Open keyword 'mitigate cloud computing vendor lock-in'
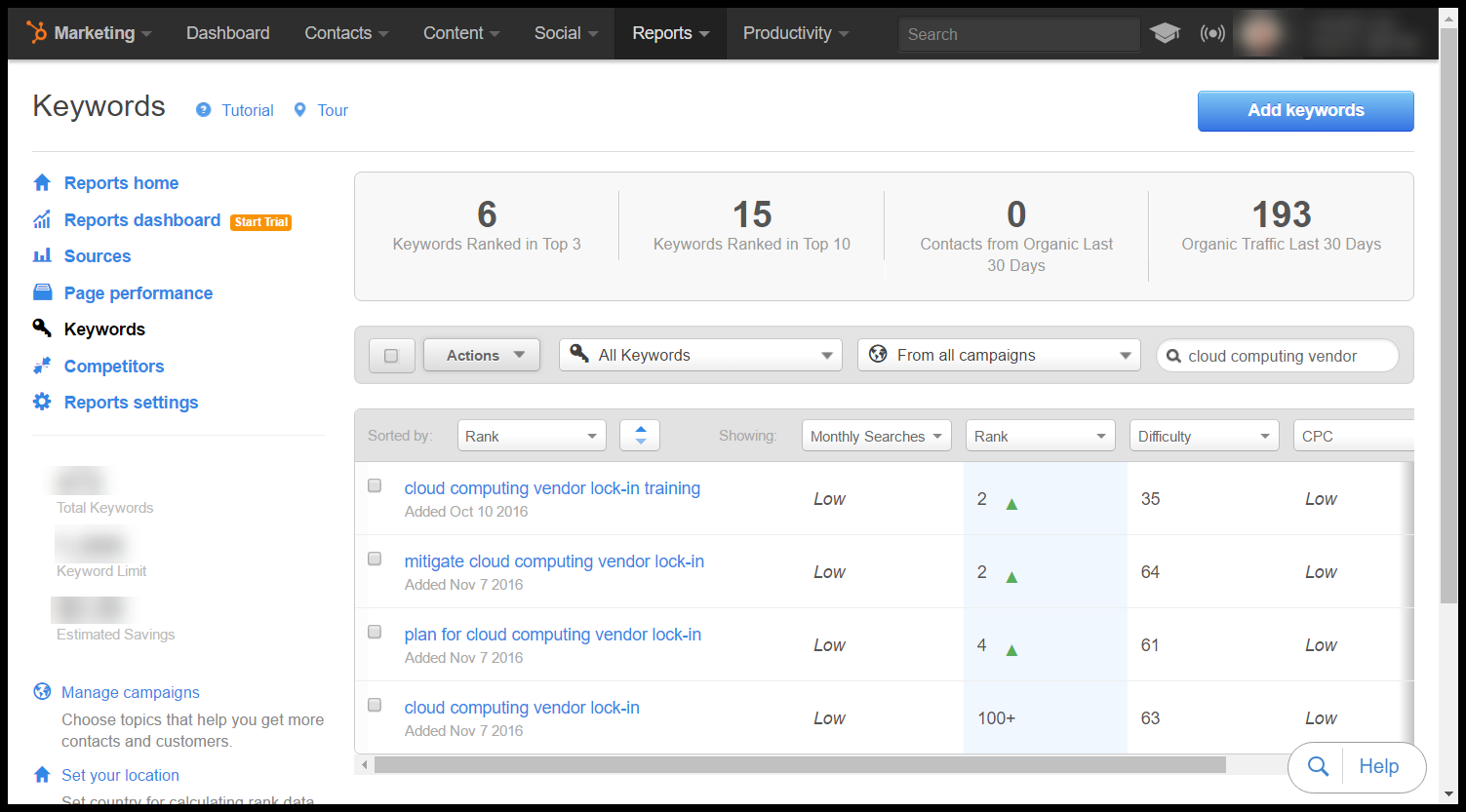1466x812 pixels. (x=554, y=561)
